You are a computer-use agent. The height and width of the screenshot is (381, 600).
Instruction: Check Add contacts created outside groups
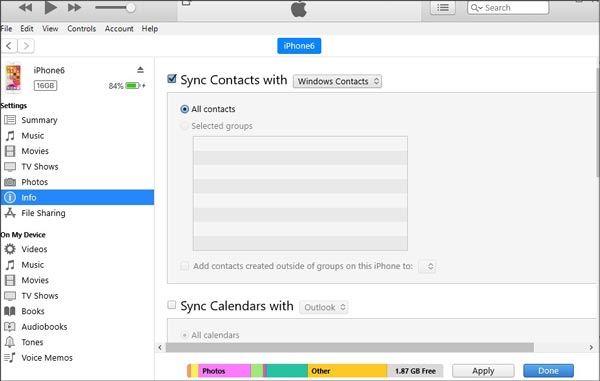(184, 266)
